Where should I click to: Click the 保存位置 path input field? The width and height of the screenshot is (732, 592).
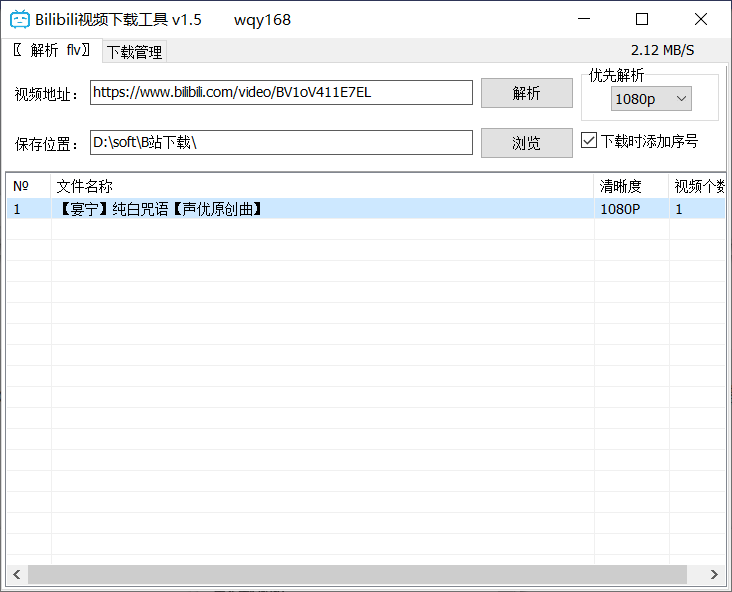tap(281, 142)
